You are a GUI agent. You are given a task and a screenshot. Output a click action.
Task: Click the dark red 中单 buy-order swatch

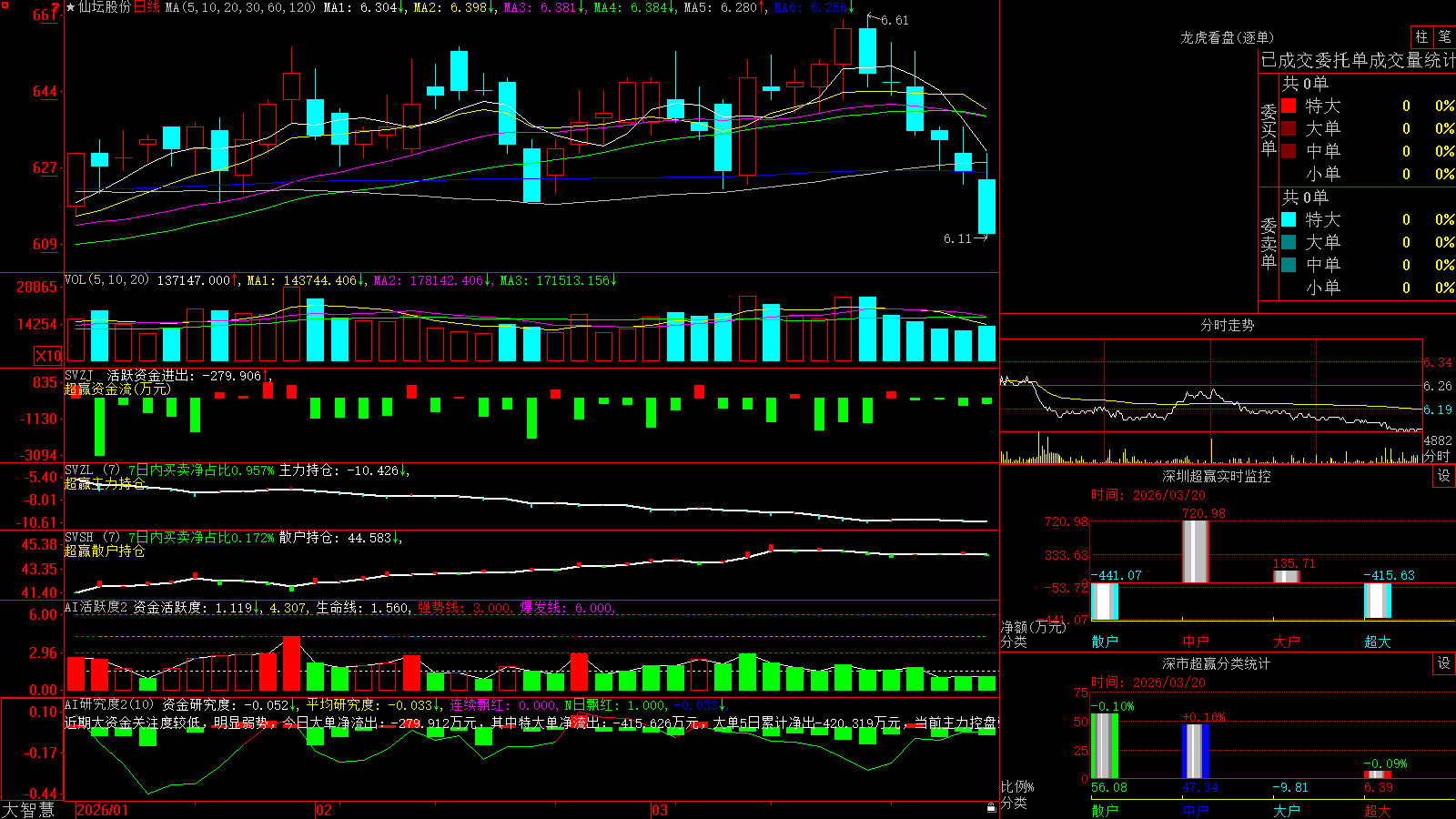(x=1289, y=151)
